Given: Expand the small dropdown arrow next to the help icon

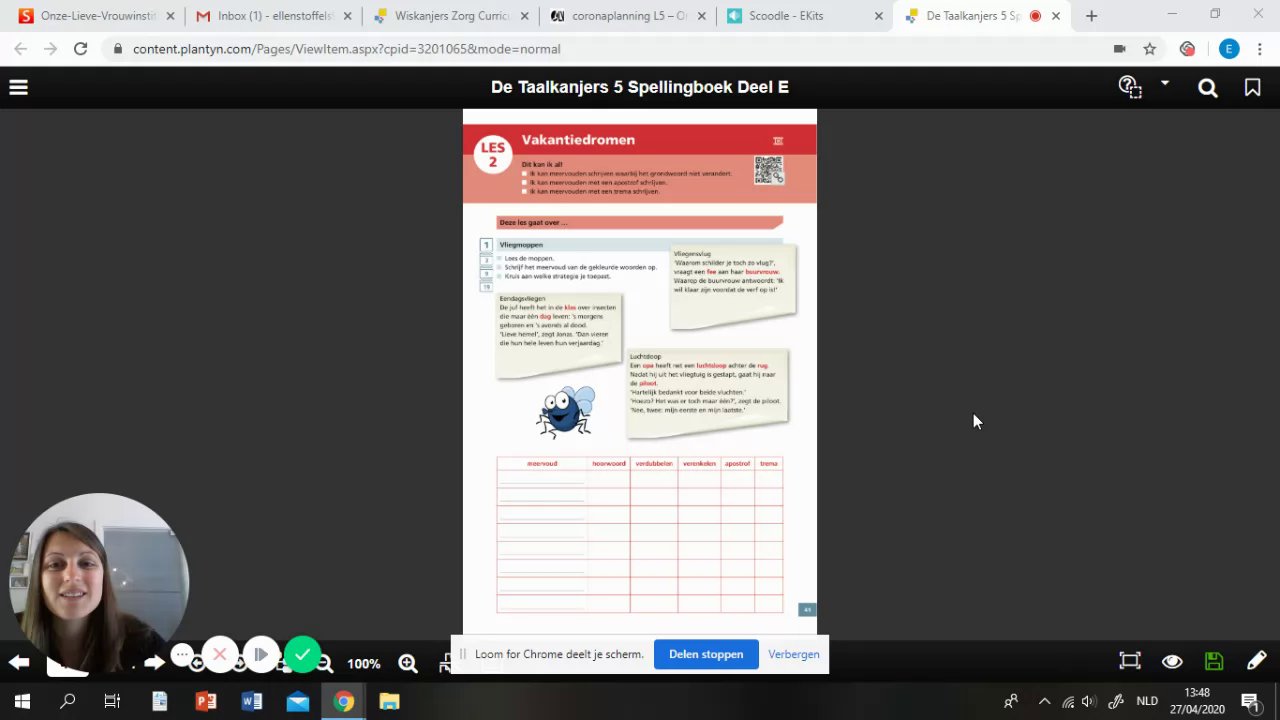Looking at the screenshot, I should click(x=1164, y=84).
